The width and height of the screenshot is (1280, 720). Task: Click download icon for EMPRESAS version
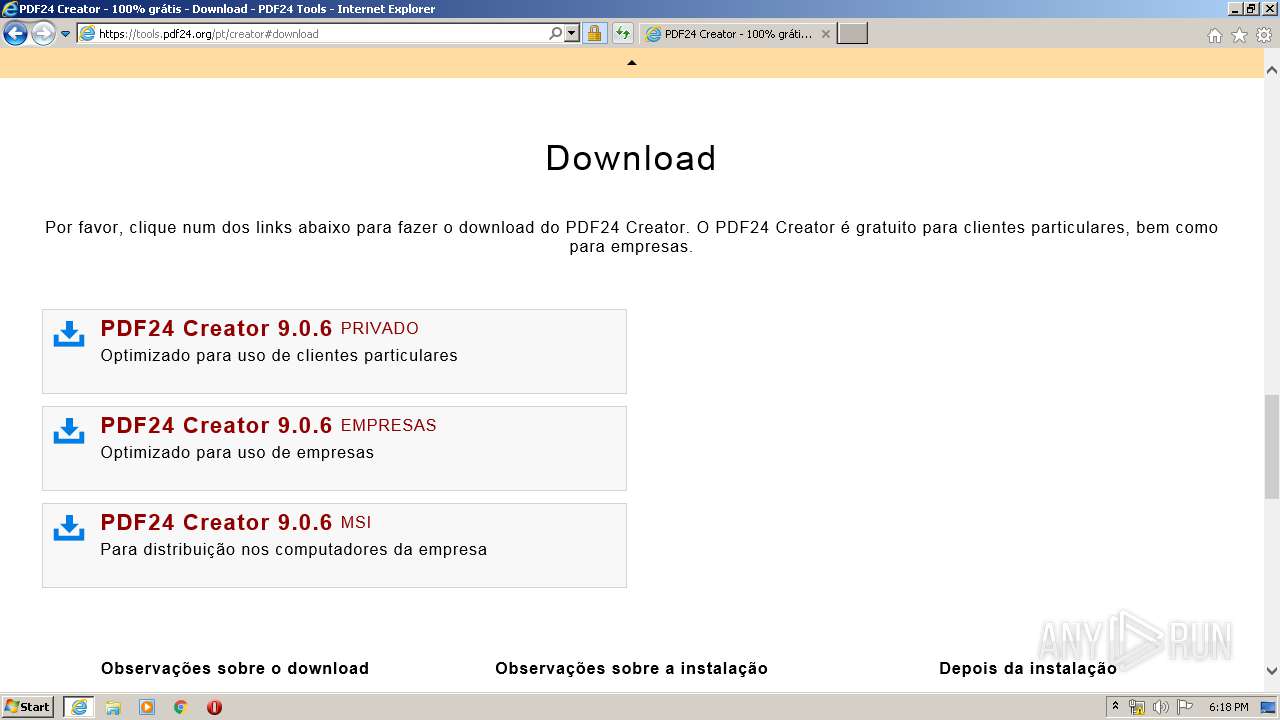[x=69, y=431]
